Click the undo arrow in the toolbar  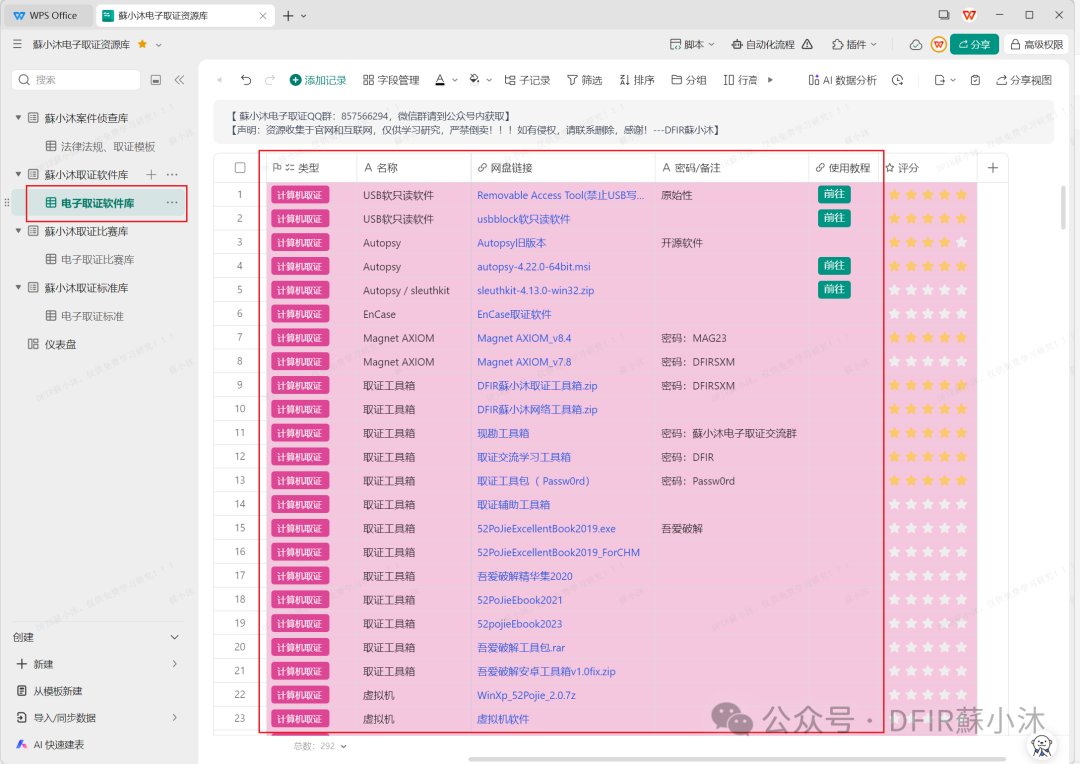(246, 80)
